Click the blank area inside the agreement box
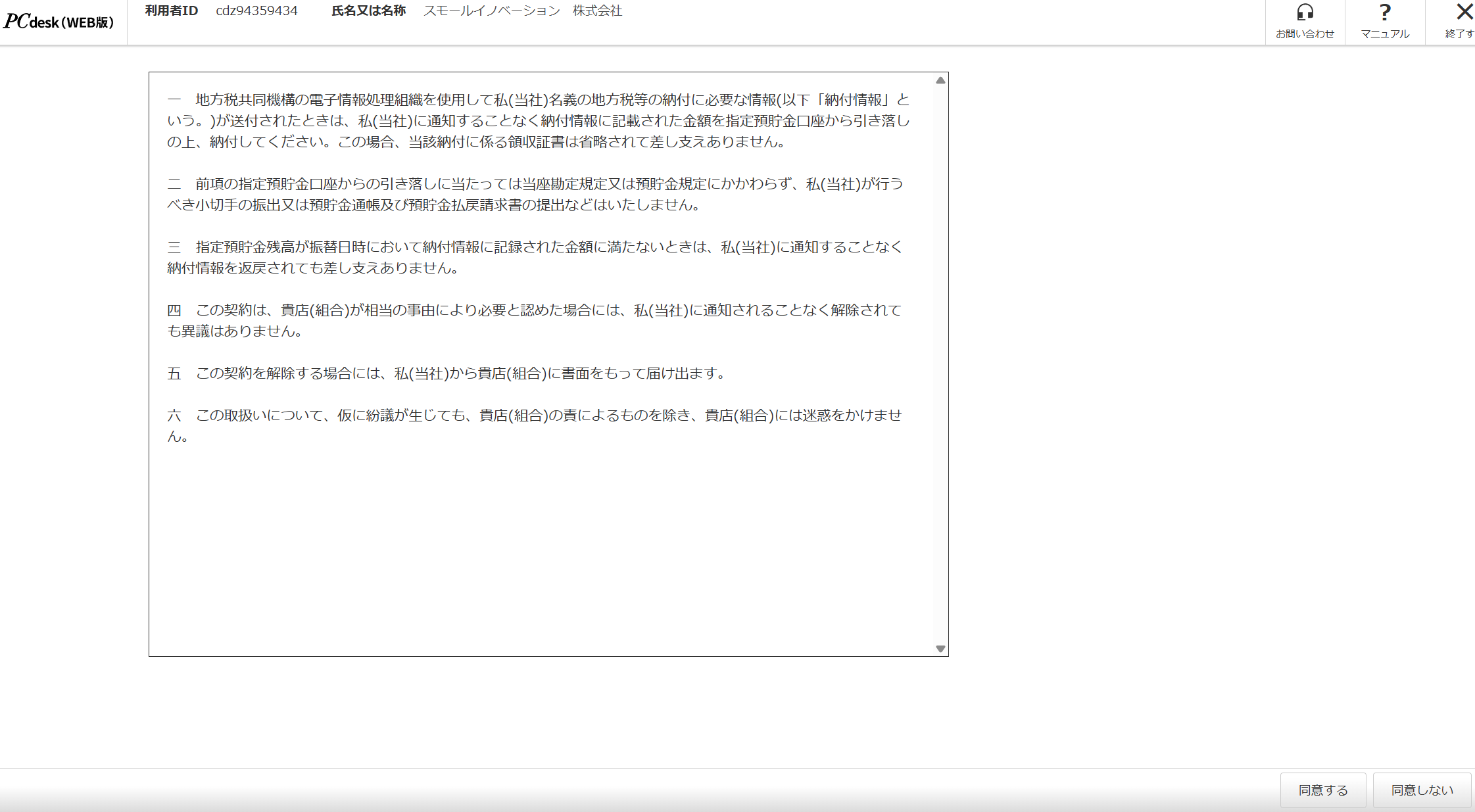The height and width of the screenshot is (812, 1475). coord(539,552)
